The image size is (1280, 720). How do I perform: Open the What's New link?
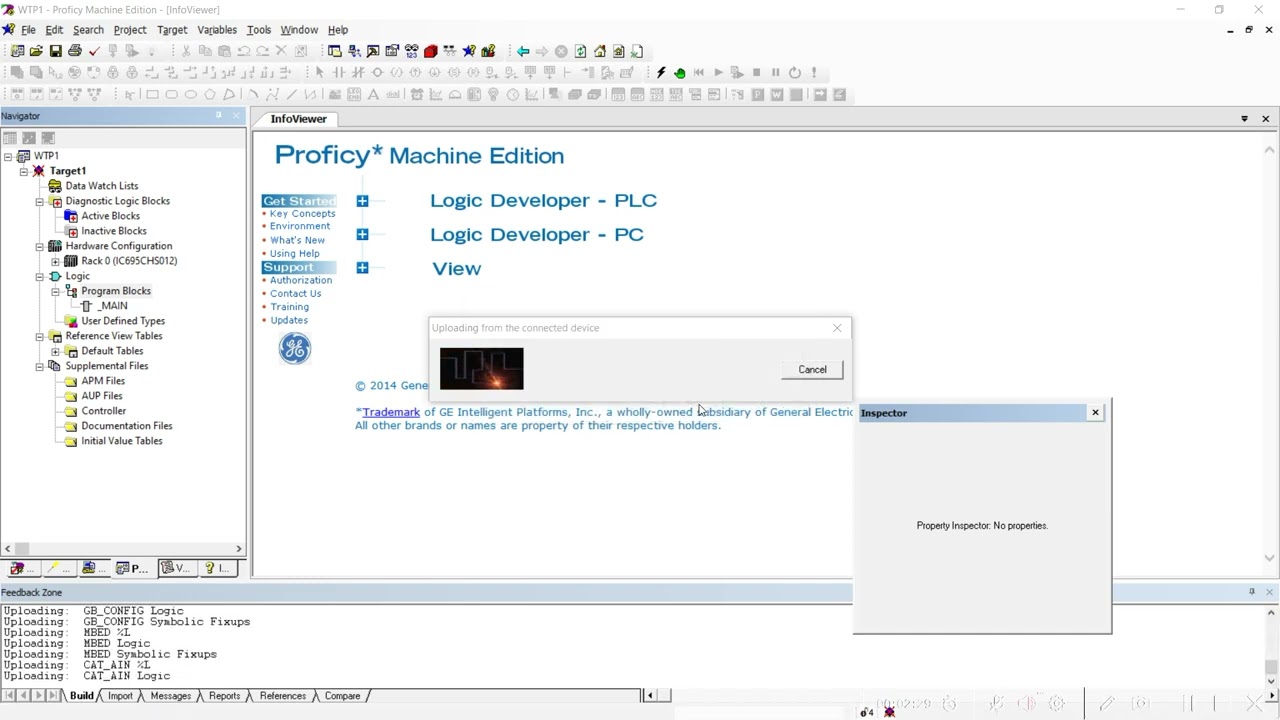(x=297, y=241)
